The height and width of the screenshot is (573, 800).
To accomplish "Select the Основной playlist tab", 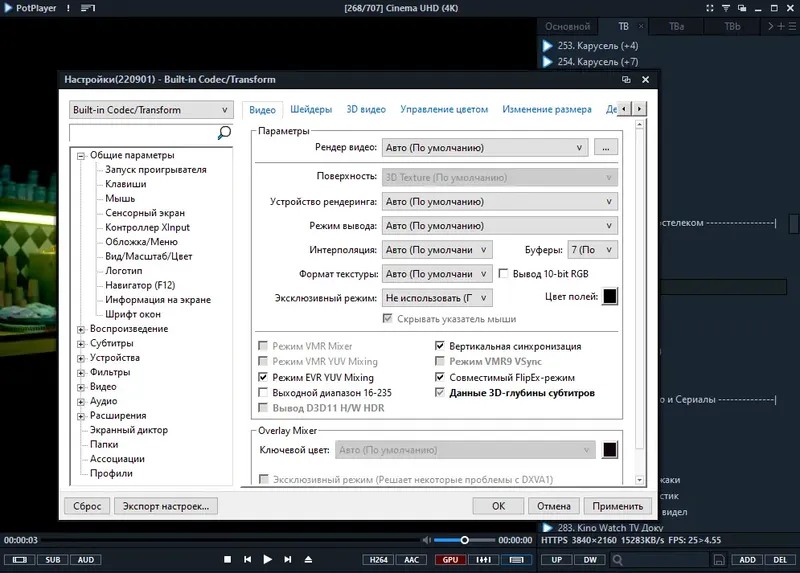I will click(567, 27).
